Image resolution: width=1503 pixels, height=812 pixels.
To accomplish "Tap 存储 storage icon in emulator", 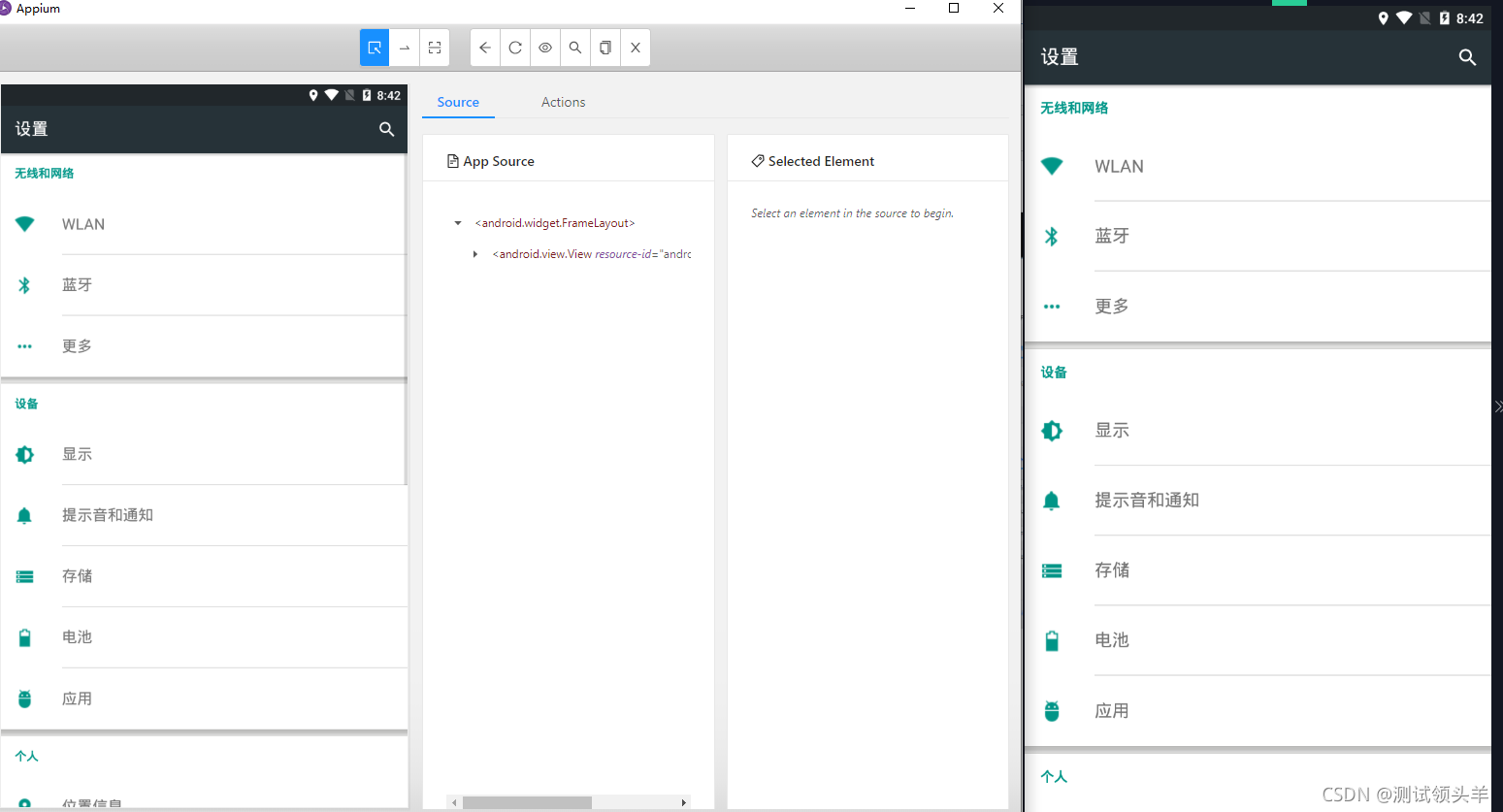I will click(1052, 570).
